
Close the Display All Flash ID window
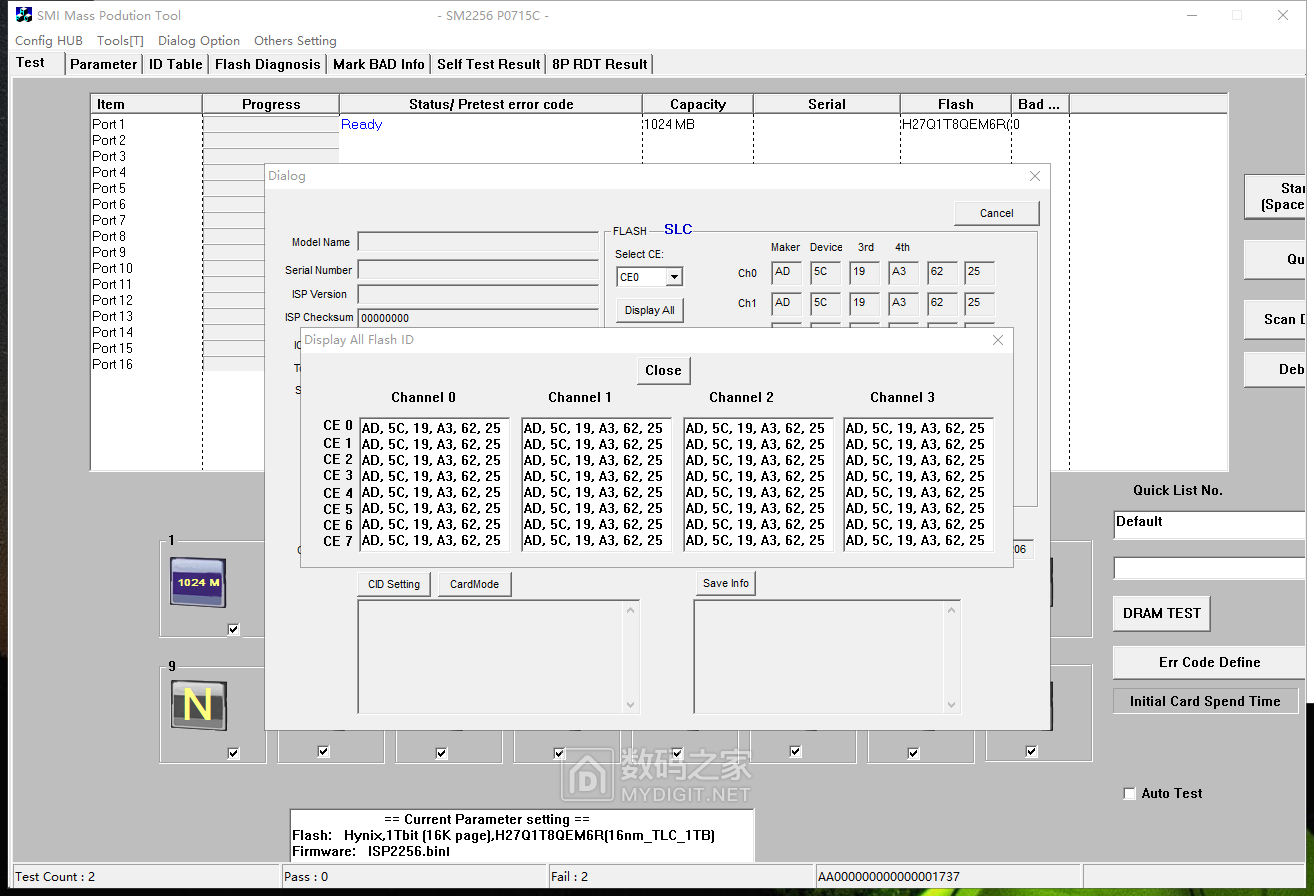(x=997, y=340)
